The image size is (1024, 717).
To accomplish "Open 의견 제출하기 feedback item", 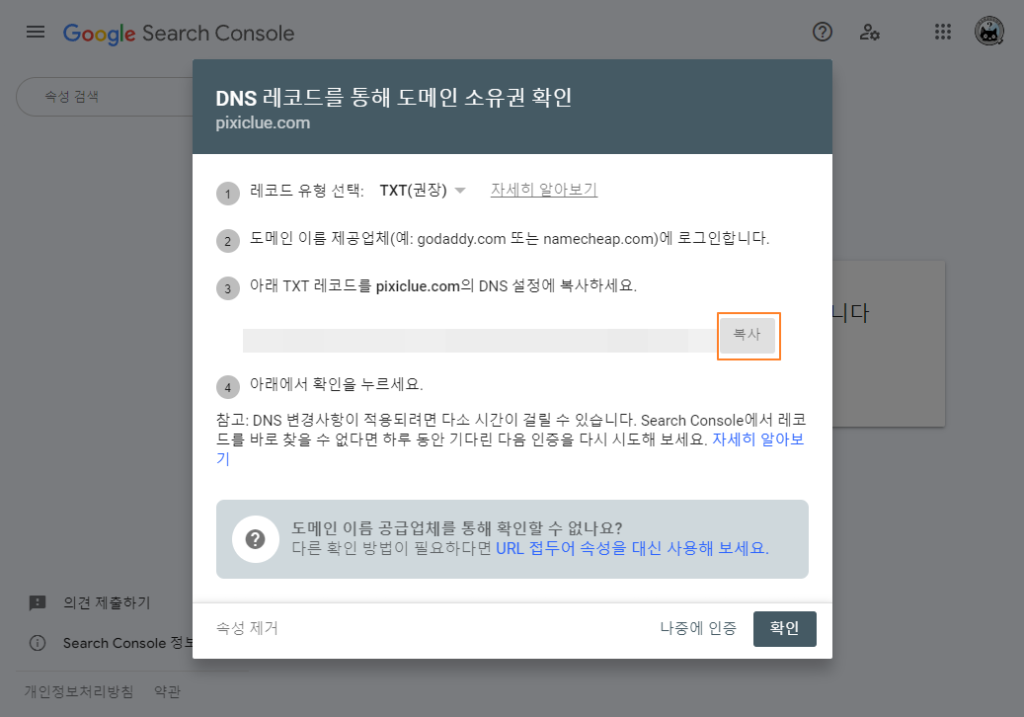I will (106, 602).
